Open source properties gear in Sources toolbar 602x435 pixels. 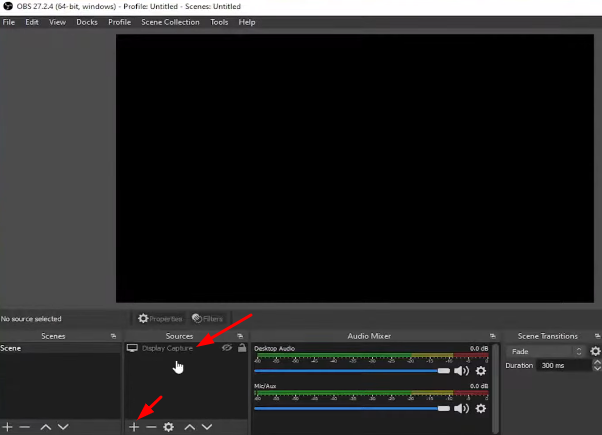point(169,427)
